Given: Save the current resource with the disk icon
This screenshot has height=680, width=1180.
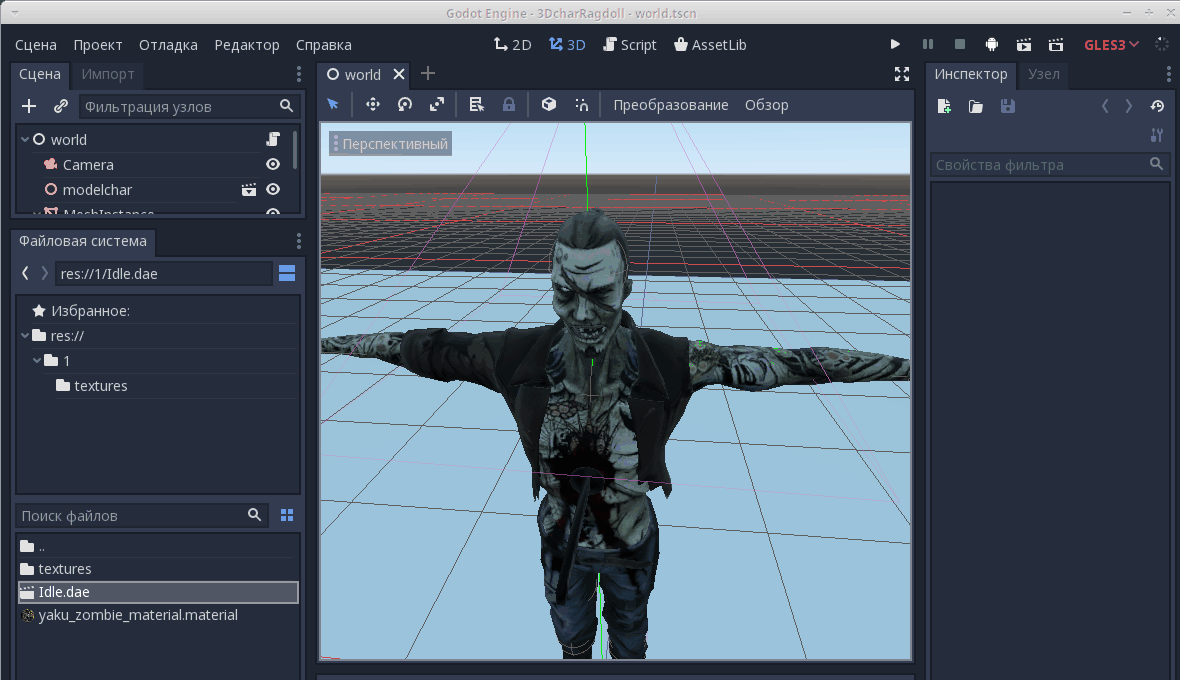Looking at the screenshot, I should (1008, 106).
